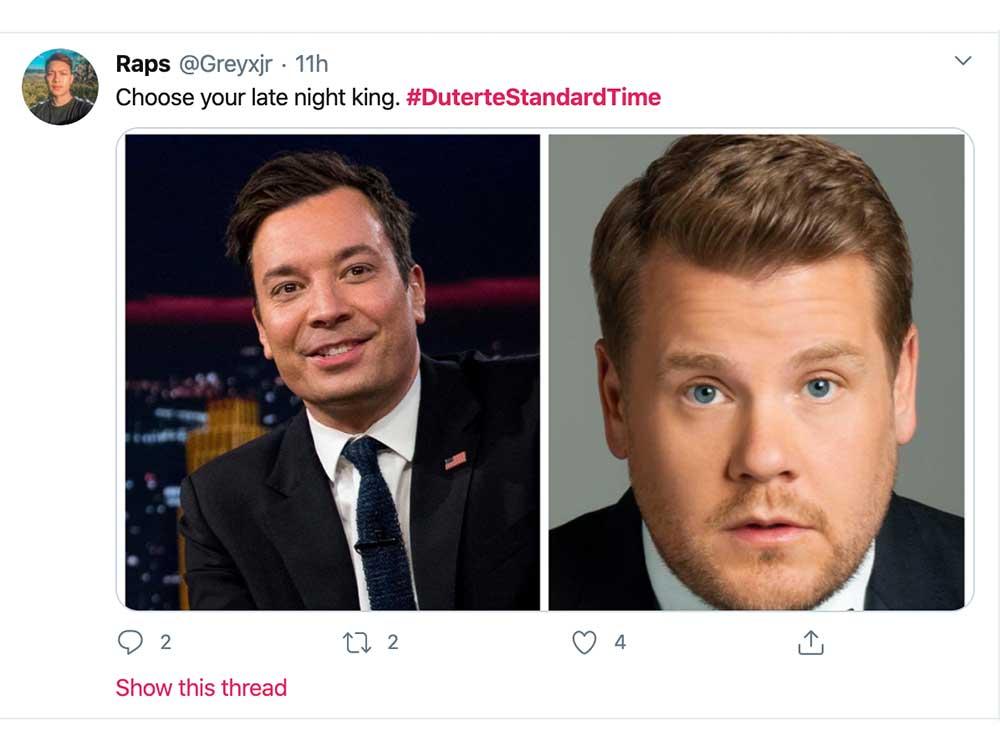Click the like count number 4
Image resolution: width=1000 pixels, height=750 pixels.
coord(620,643)
